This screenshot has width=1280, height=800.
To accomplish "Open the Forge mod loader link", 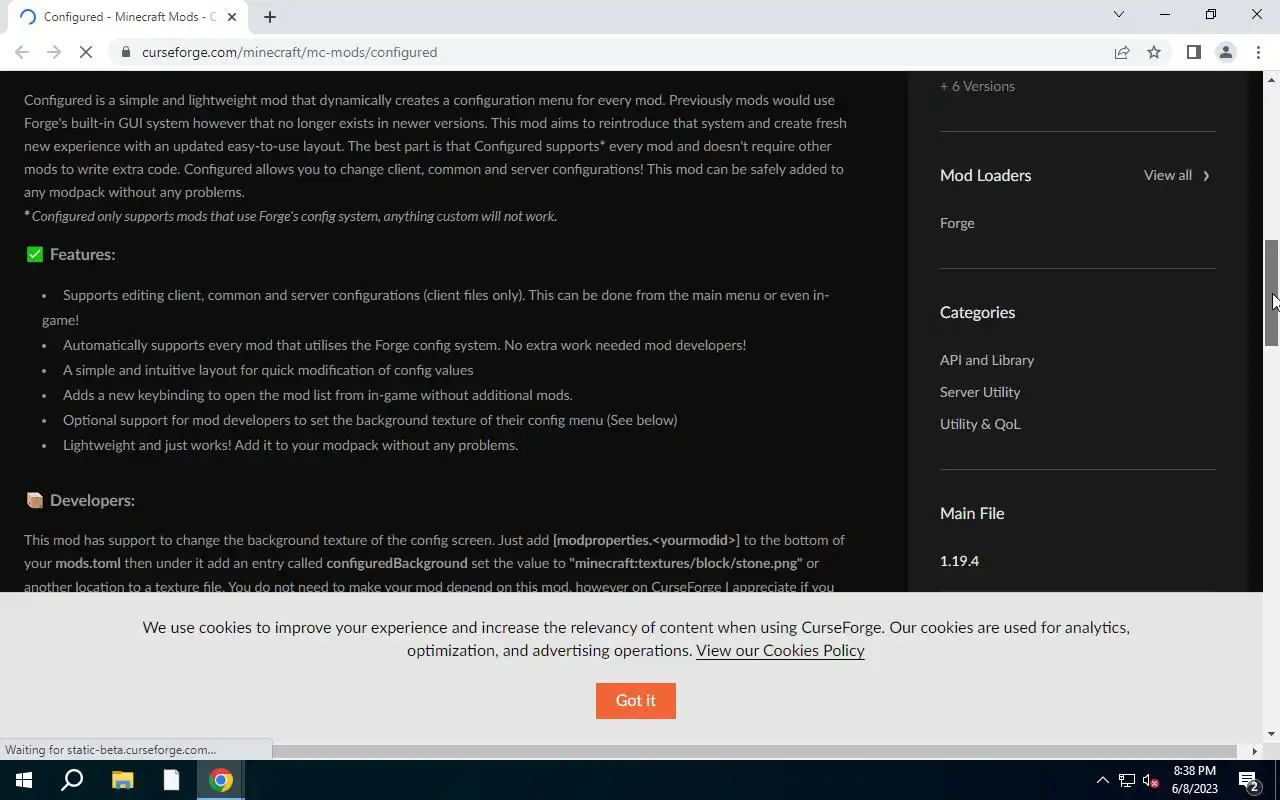I will 957,223.
